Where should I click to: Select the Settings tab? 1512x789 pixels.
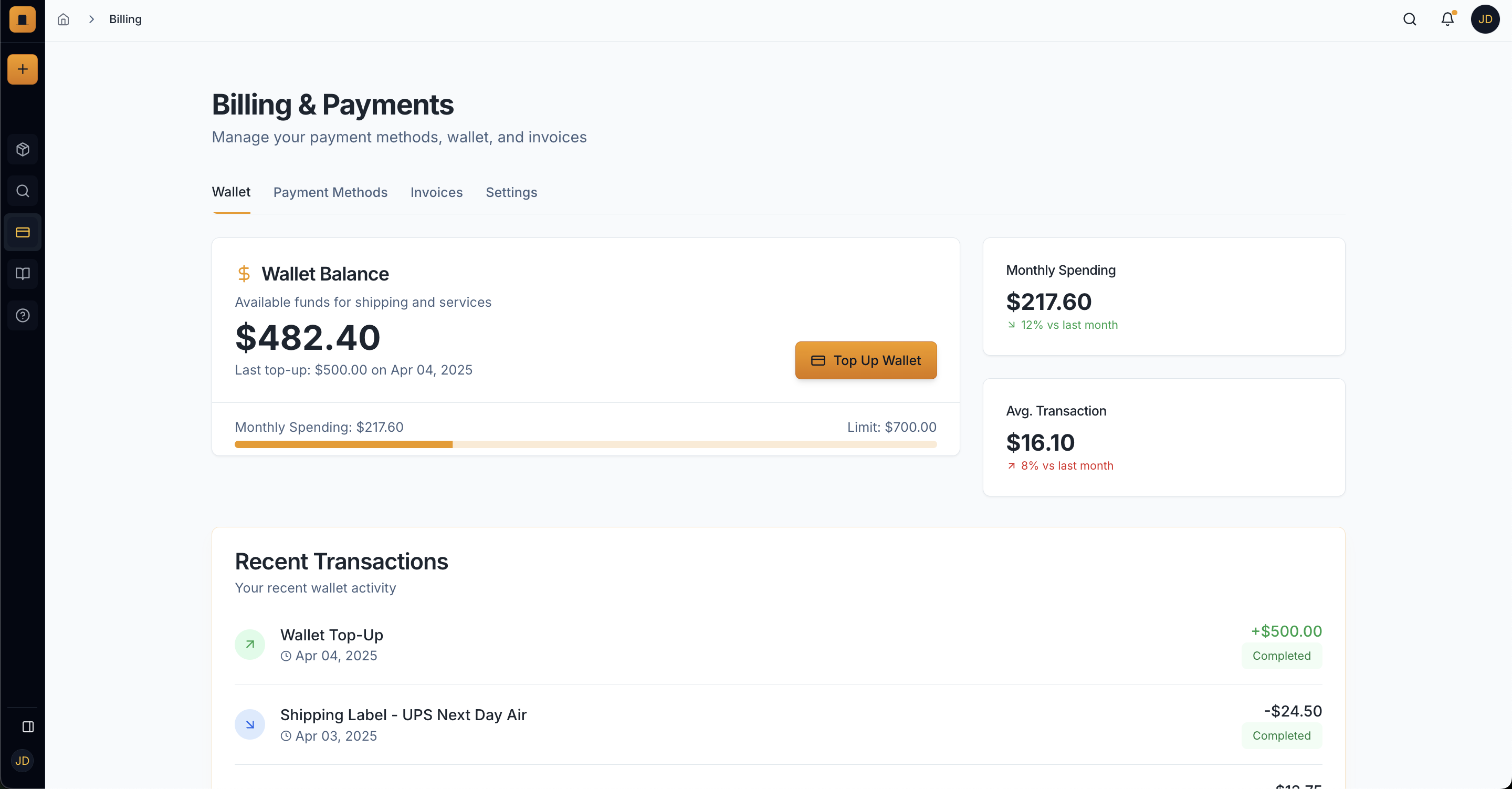coord(511,192)
